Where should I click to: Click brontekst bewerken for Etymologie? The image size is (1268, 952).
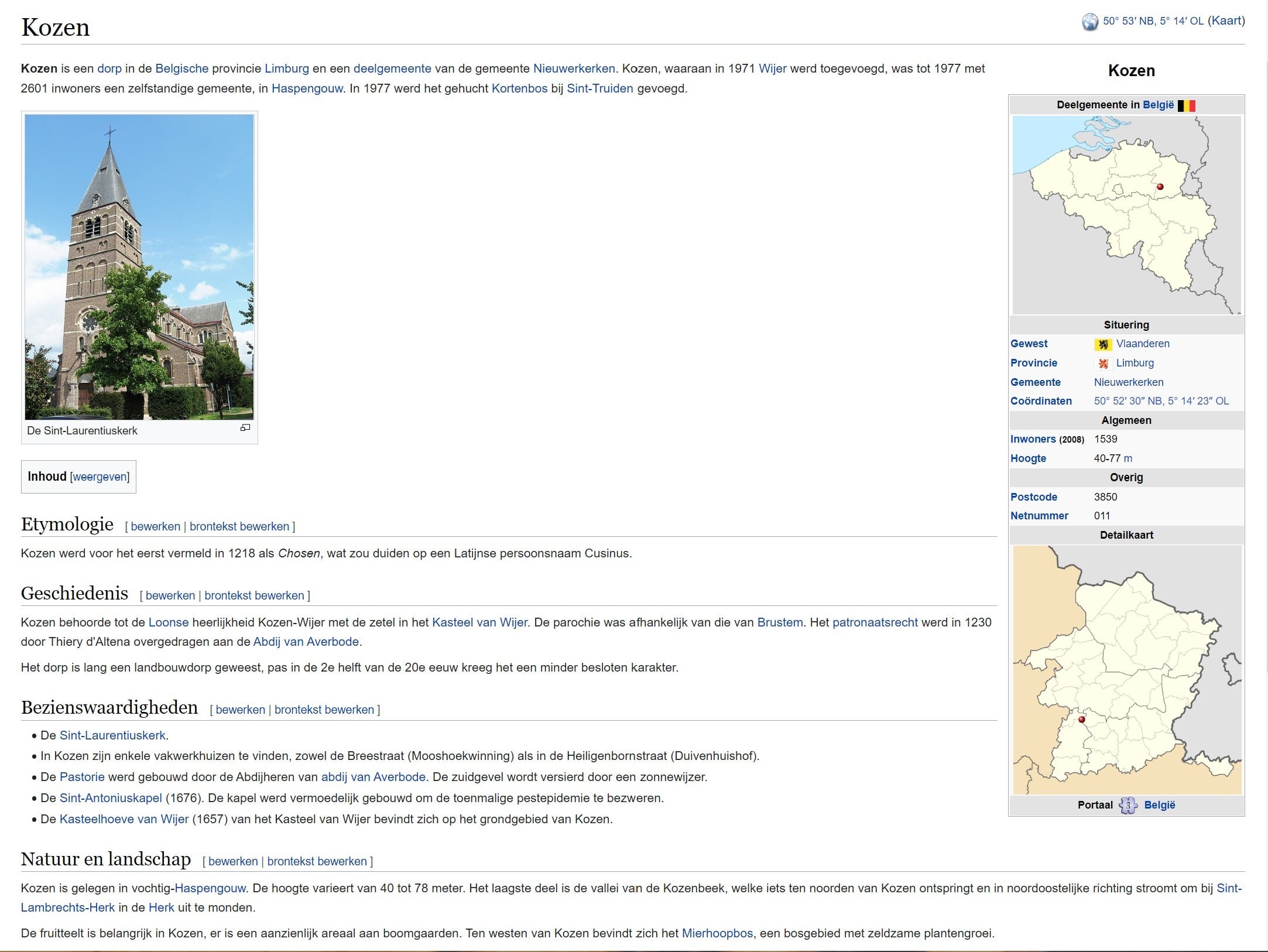click(239, 526)
